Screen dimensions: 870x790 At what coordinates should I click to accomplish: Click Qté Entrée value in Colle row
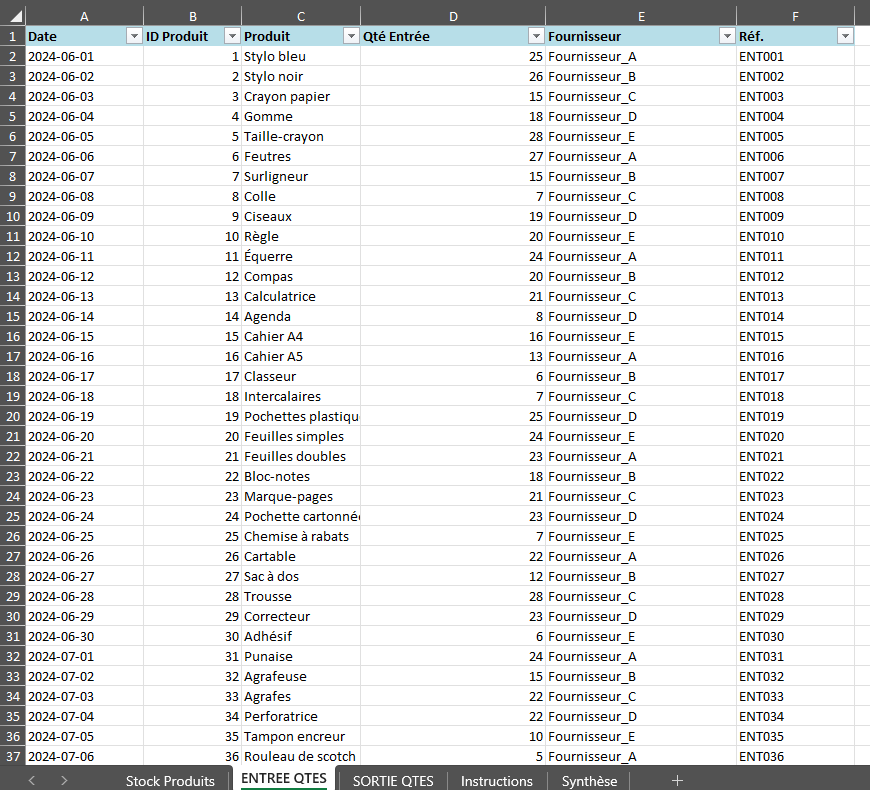tap(453, 196)
